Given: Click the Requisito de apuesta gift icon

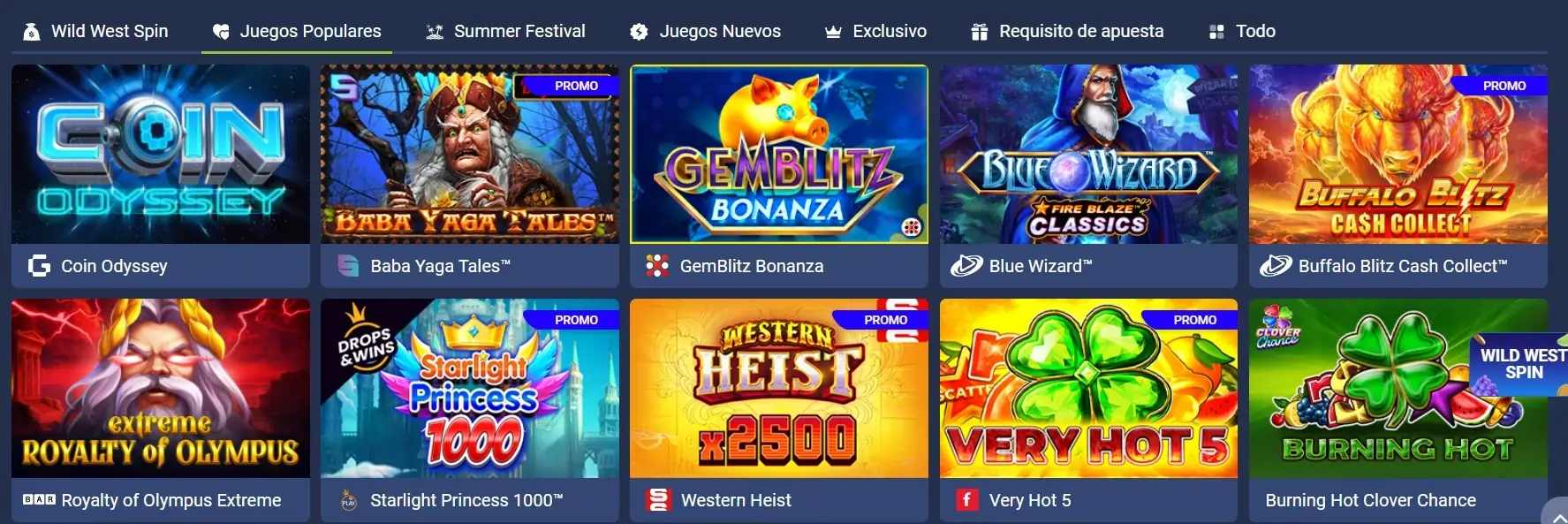Looking at the screenshot, I should tap(979, 32).
